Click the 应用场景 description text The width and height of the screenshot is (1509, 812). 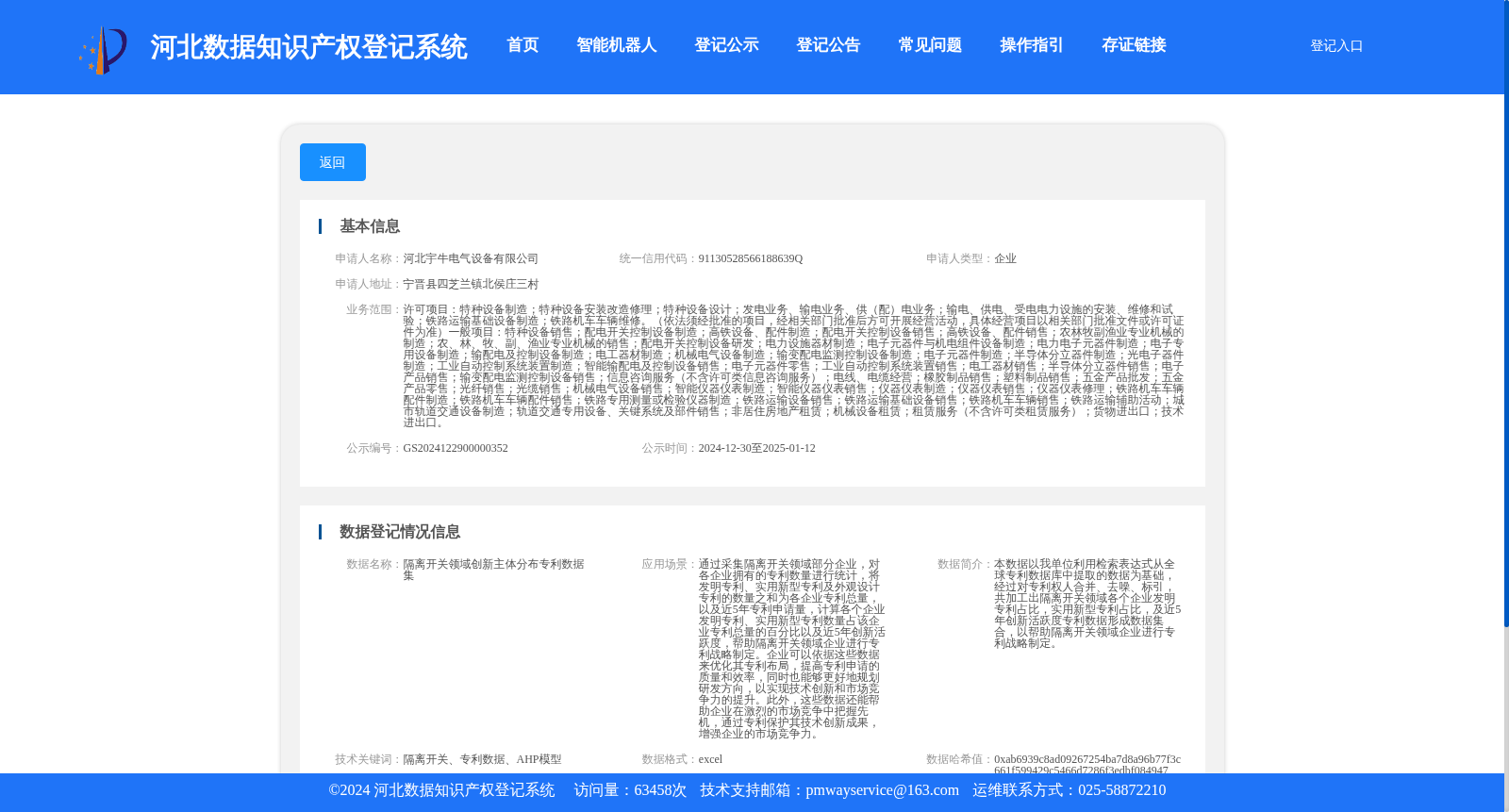click(x=791, y=649)
